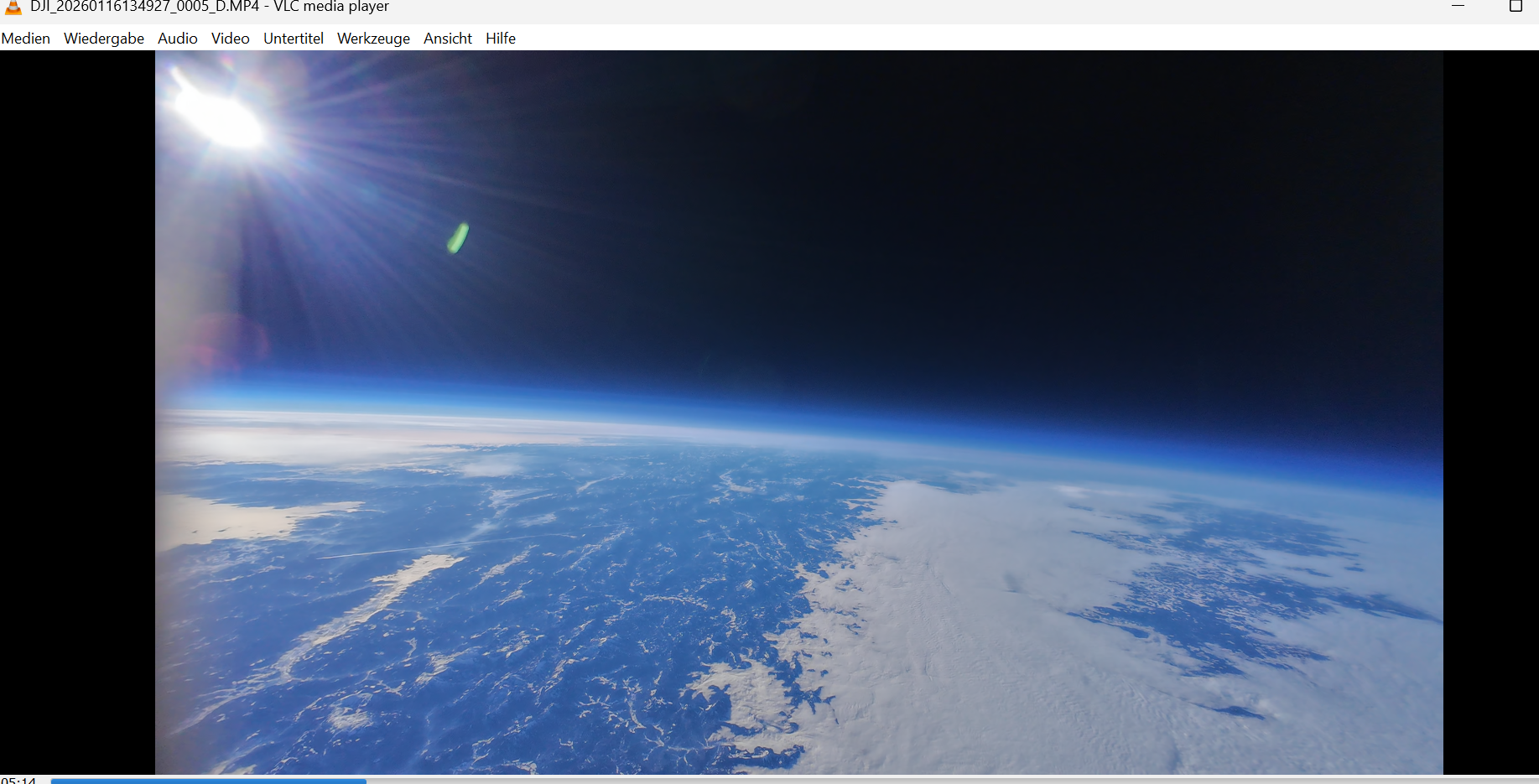Open the Hilfe menu

pos(501,39)
